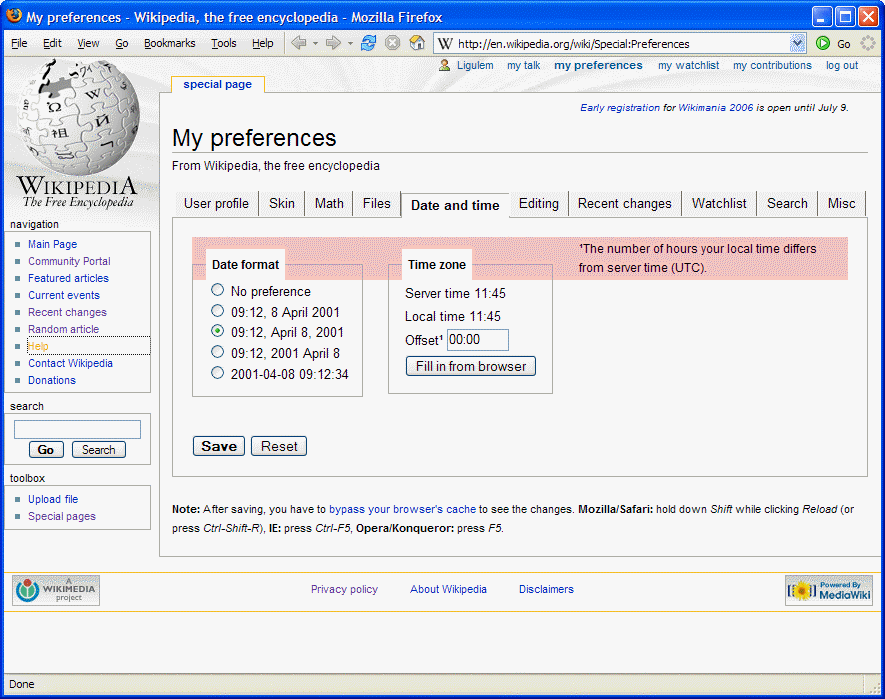The height and width of the screenshot is (699, 885).
Task: Click the sidebar search text box
Action: tap(77, 430)
